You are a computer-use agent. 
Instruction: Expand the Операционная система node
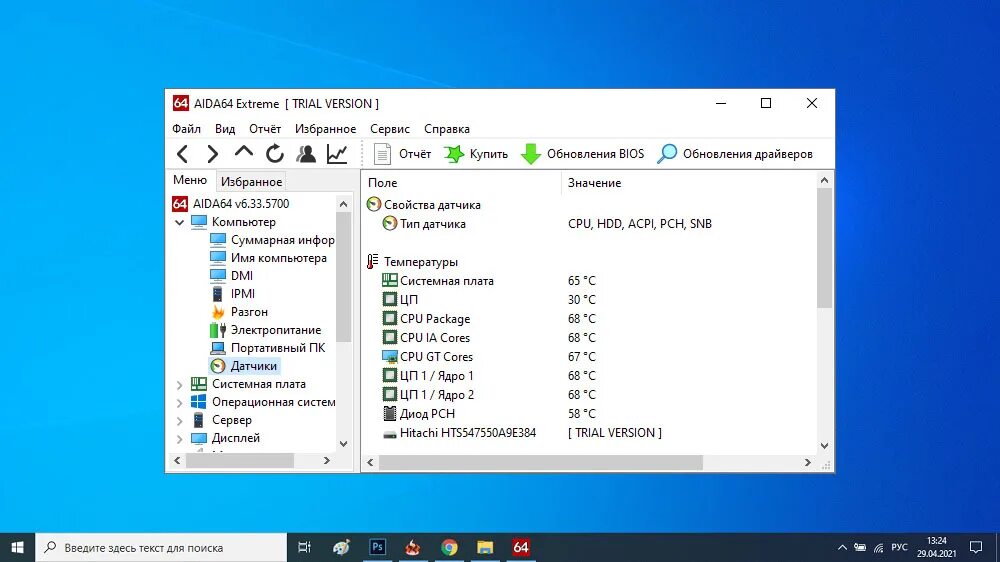(x=179, y=403)
